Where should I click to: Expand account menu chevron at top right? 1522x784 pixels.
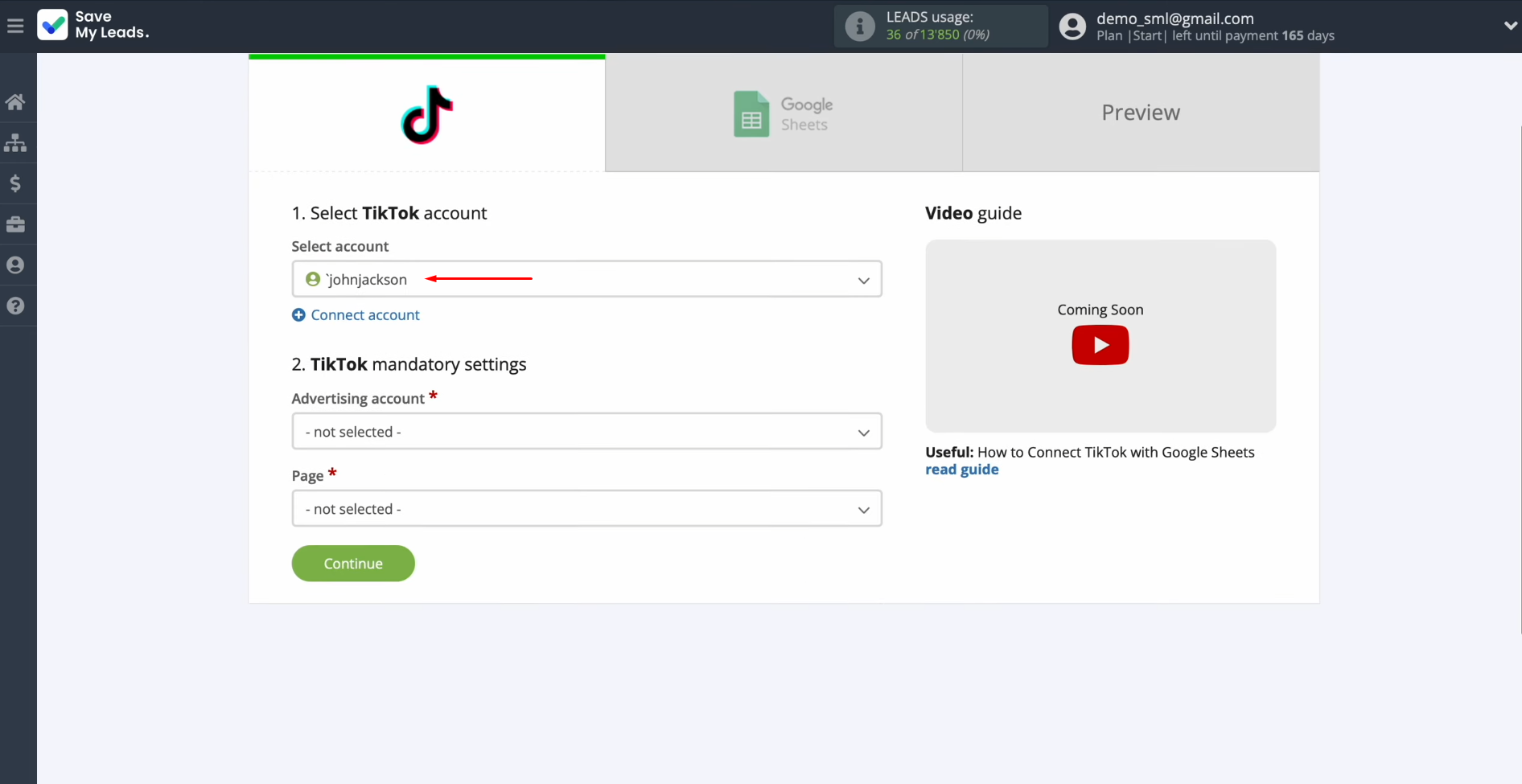pos(1510,26)
